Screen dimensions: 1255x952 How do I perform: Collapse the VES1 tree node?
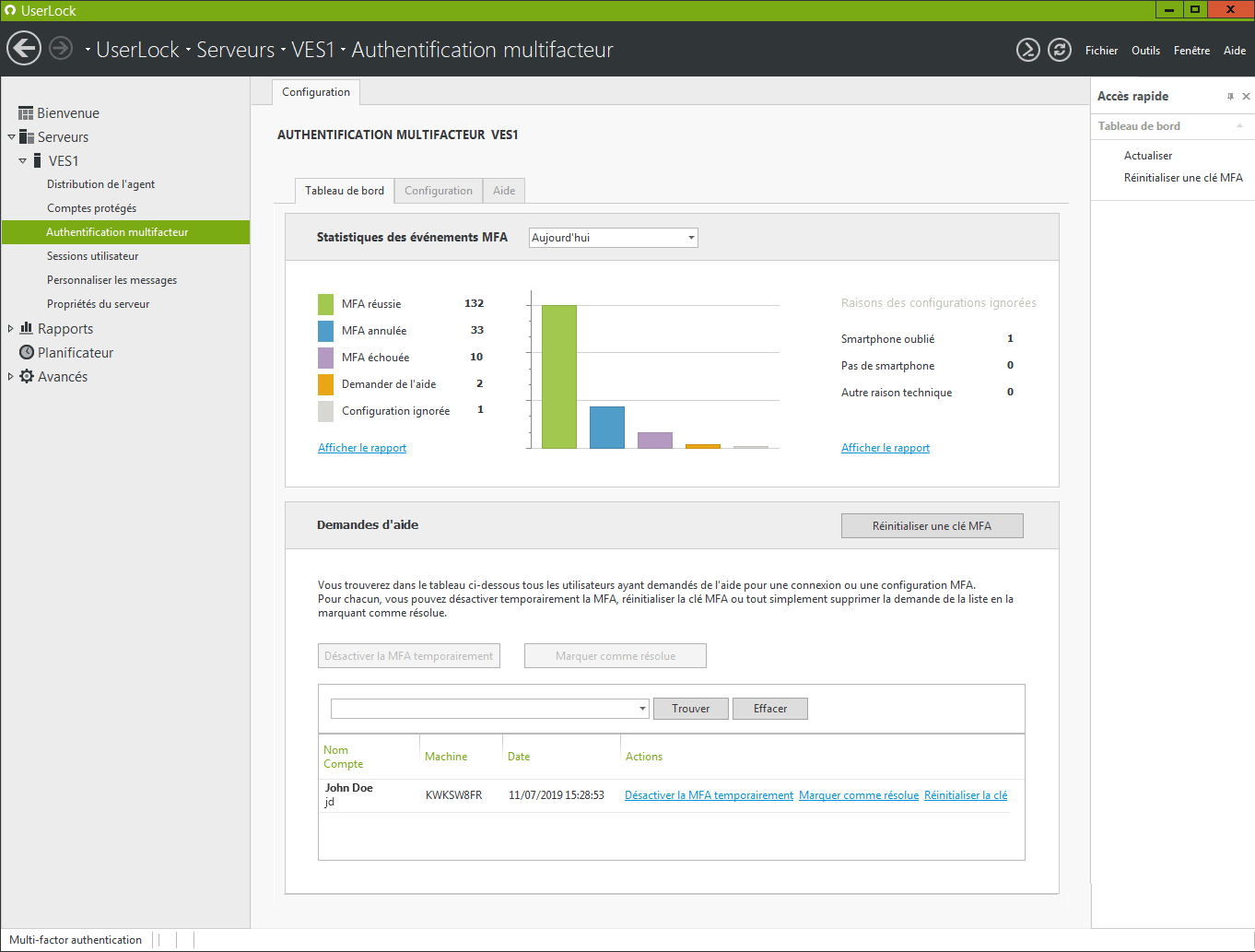coord(23,160)
